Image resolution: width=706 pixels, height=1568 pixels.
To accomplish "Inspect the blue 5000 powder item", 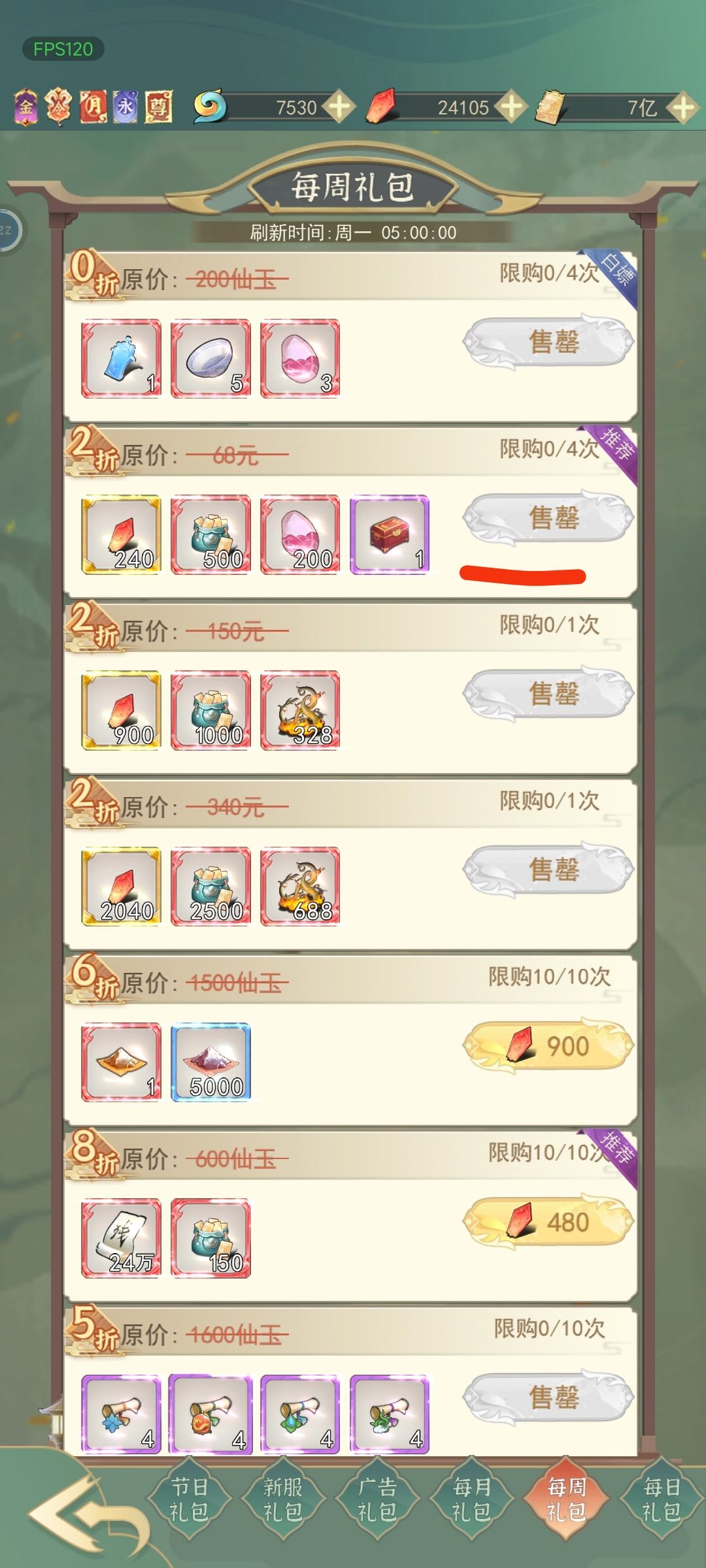I will point(210,1062).
